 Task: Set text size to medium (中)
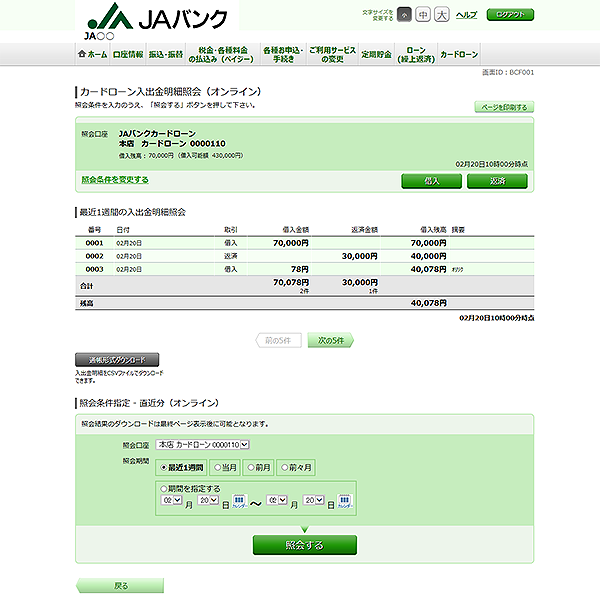click(x=423, y=15)
